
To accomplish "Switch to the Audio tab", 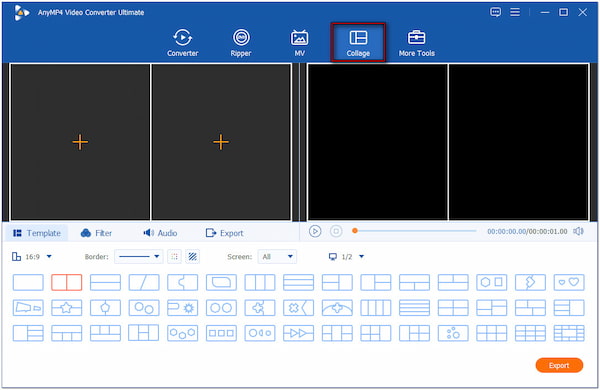I will (x=160, y=233).
